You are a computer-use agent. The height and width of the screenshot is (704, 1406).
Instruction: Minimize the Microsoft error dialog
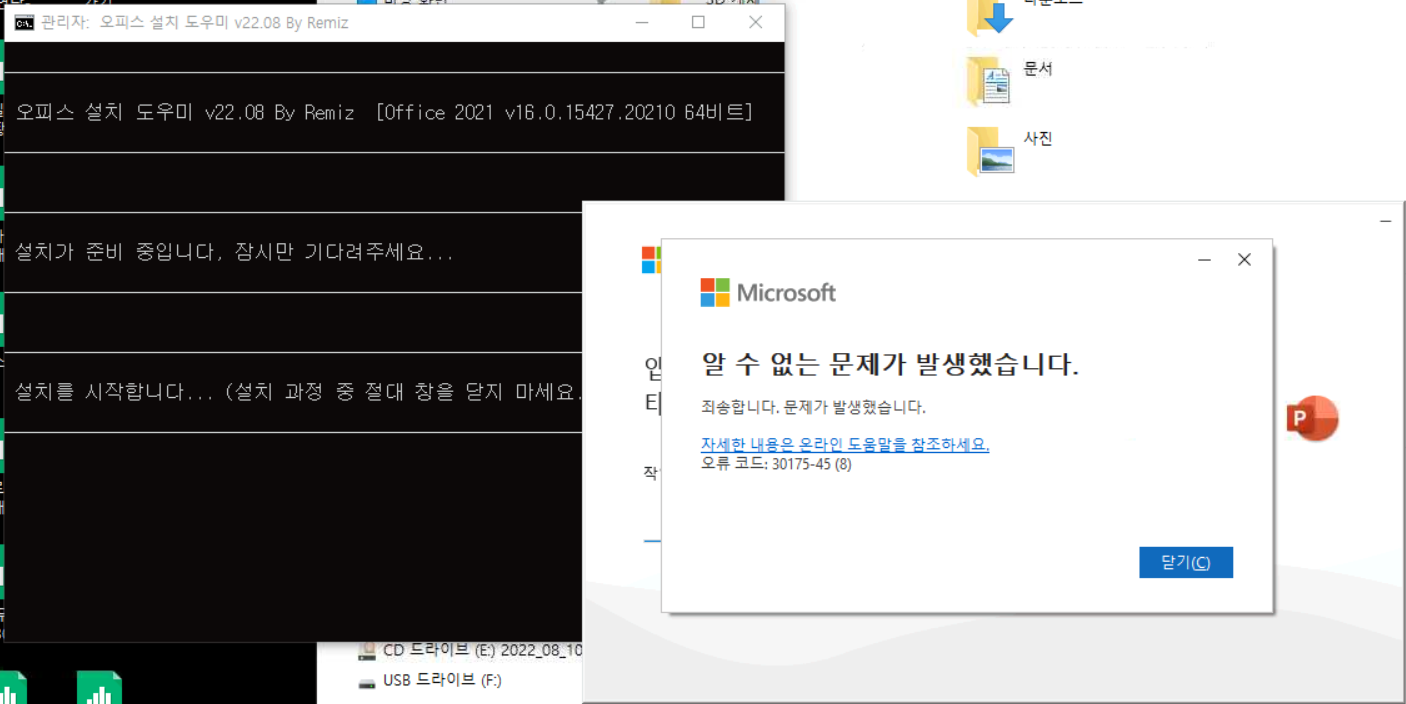1205,260
